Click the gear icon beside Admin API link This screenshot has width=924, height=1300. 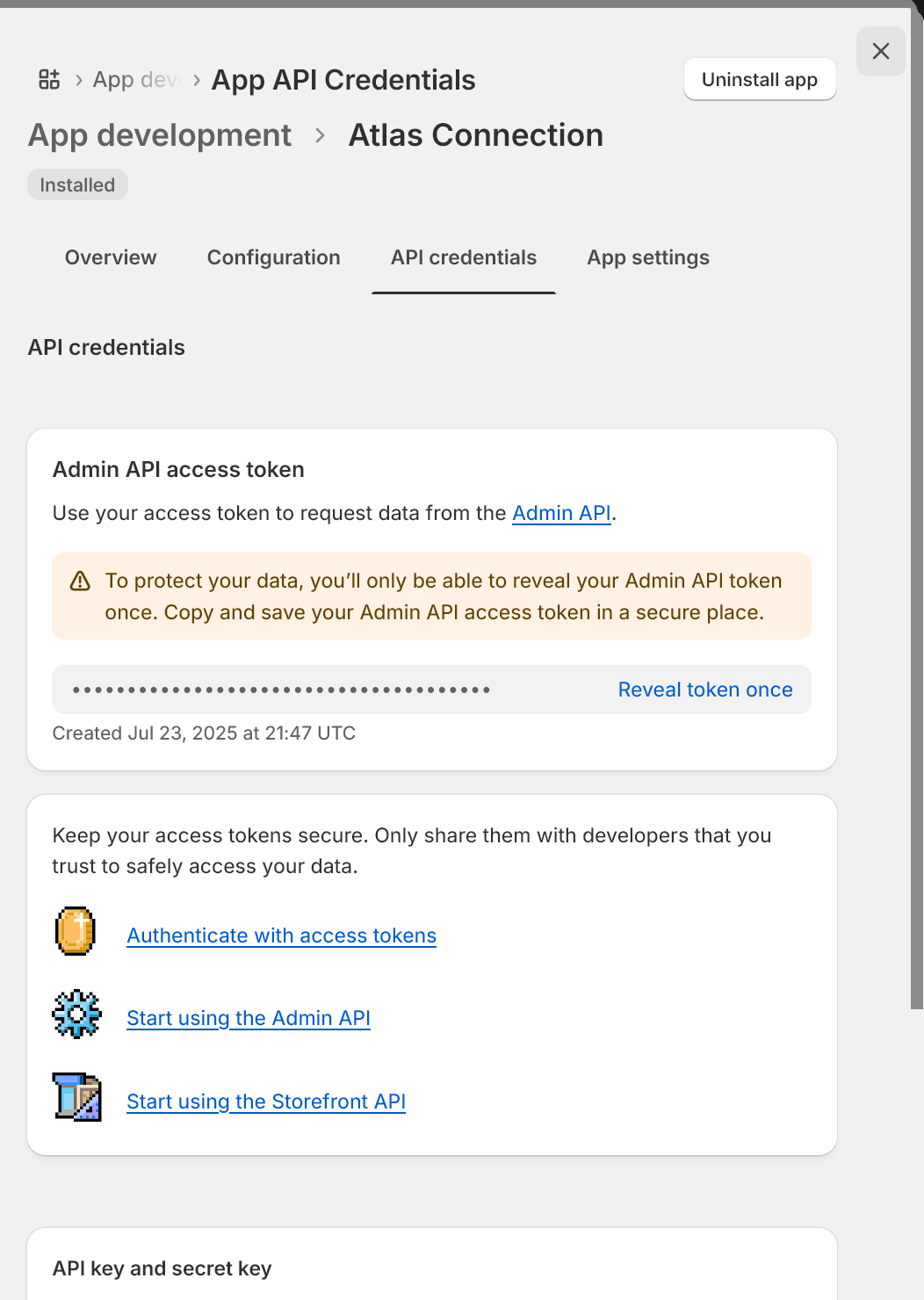point(77,1014)
